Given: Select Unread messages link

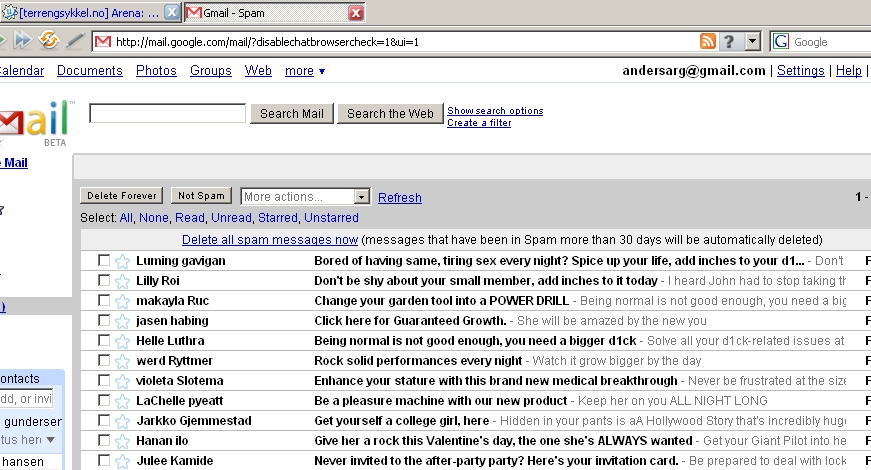Looking at the screenshot, I should [231, 218].
